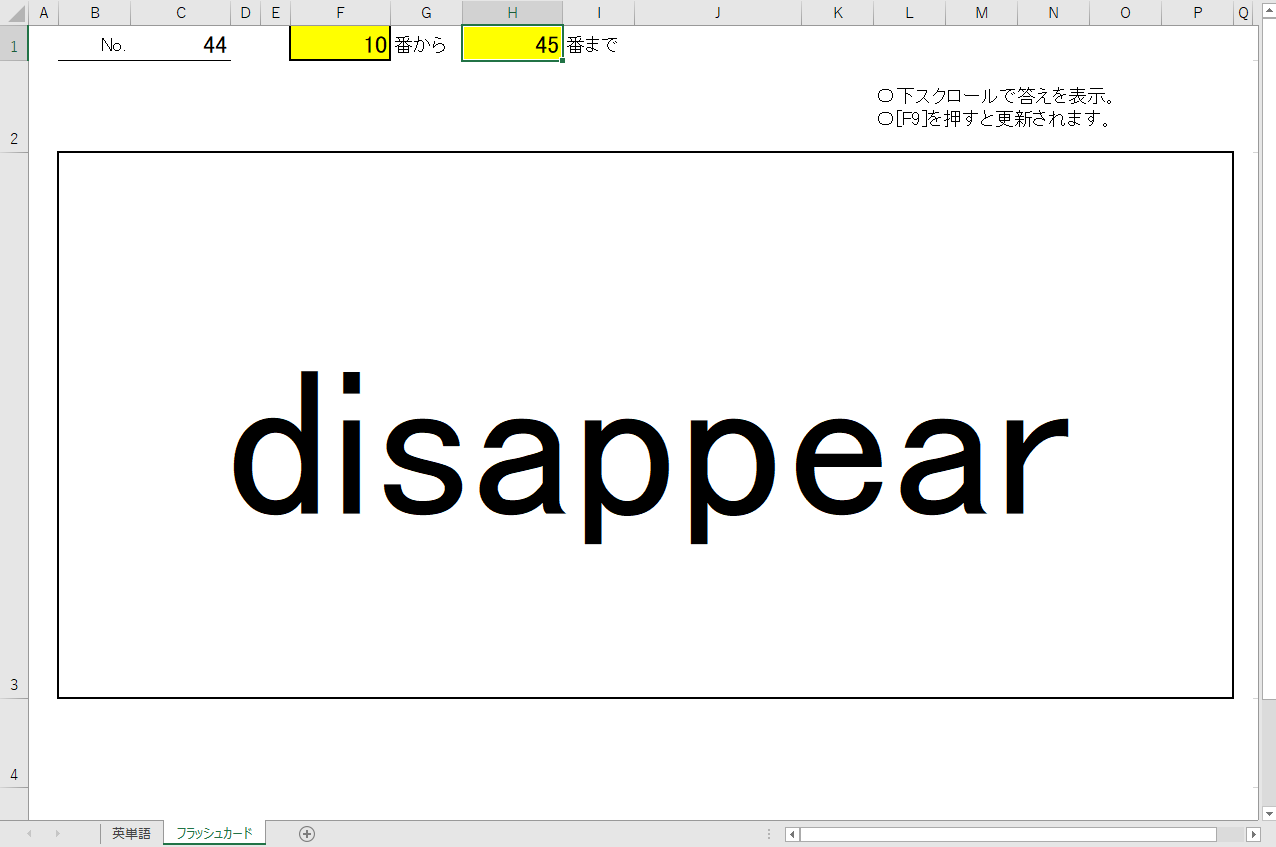1276x847 pixels.
Task: Switch to the 英単語 sheet tab
Action: pyautogui.click(x=131, y=833)
